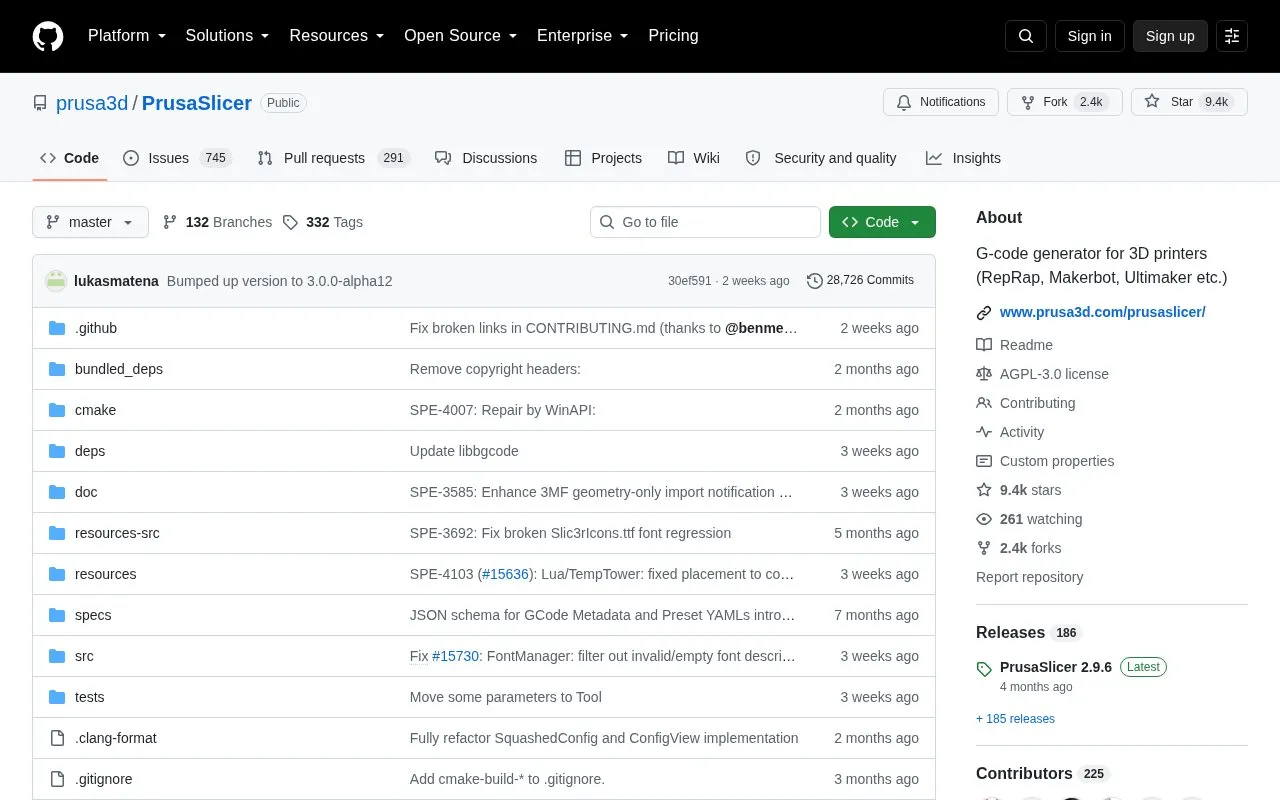Screen dimensions: 1280x800
Task: Open the appearance settings icon button
Action: pos(1232,36)
